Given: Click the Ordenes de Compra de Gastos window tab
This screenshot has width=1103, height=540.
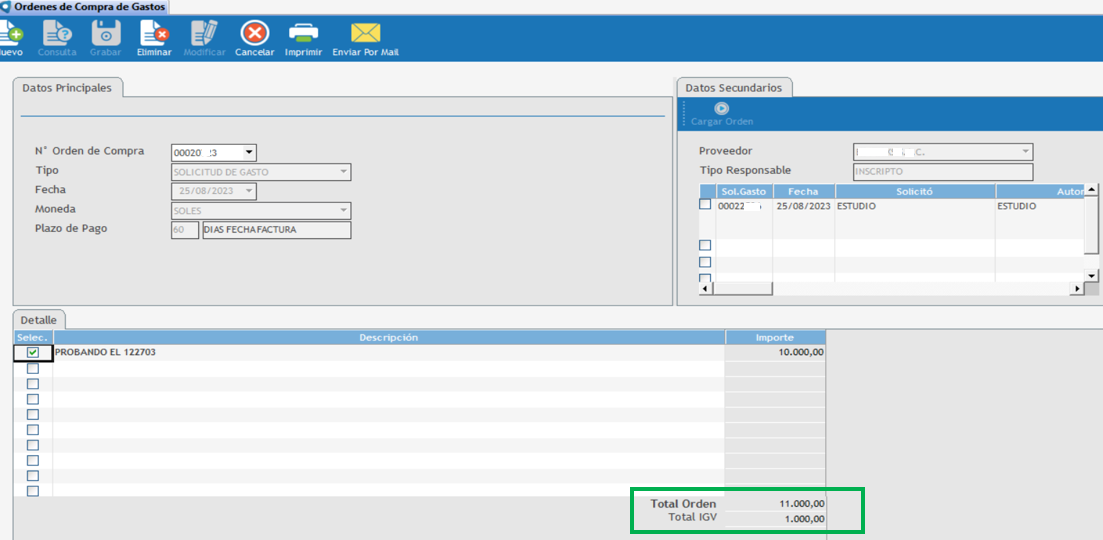Looking at the screenshot, I should (85, 7).
